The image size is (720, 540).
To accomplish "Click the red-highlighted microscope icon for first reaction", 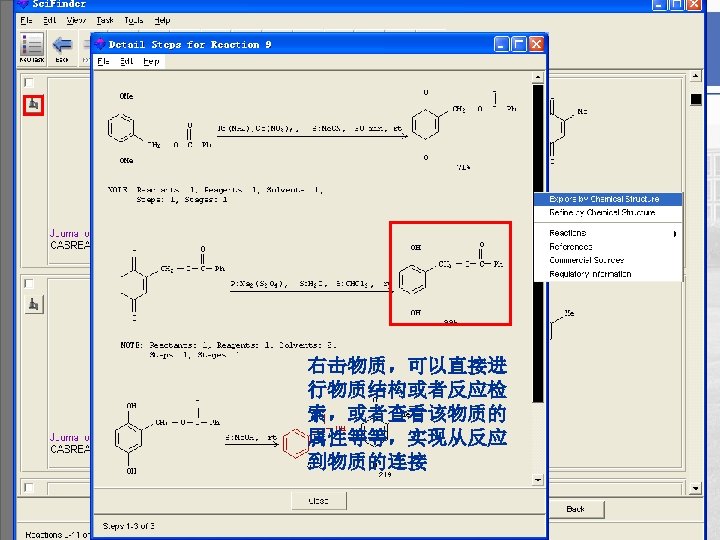I will click(34, 105).
